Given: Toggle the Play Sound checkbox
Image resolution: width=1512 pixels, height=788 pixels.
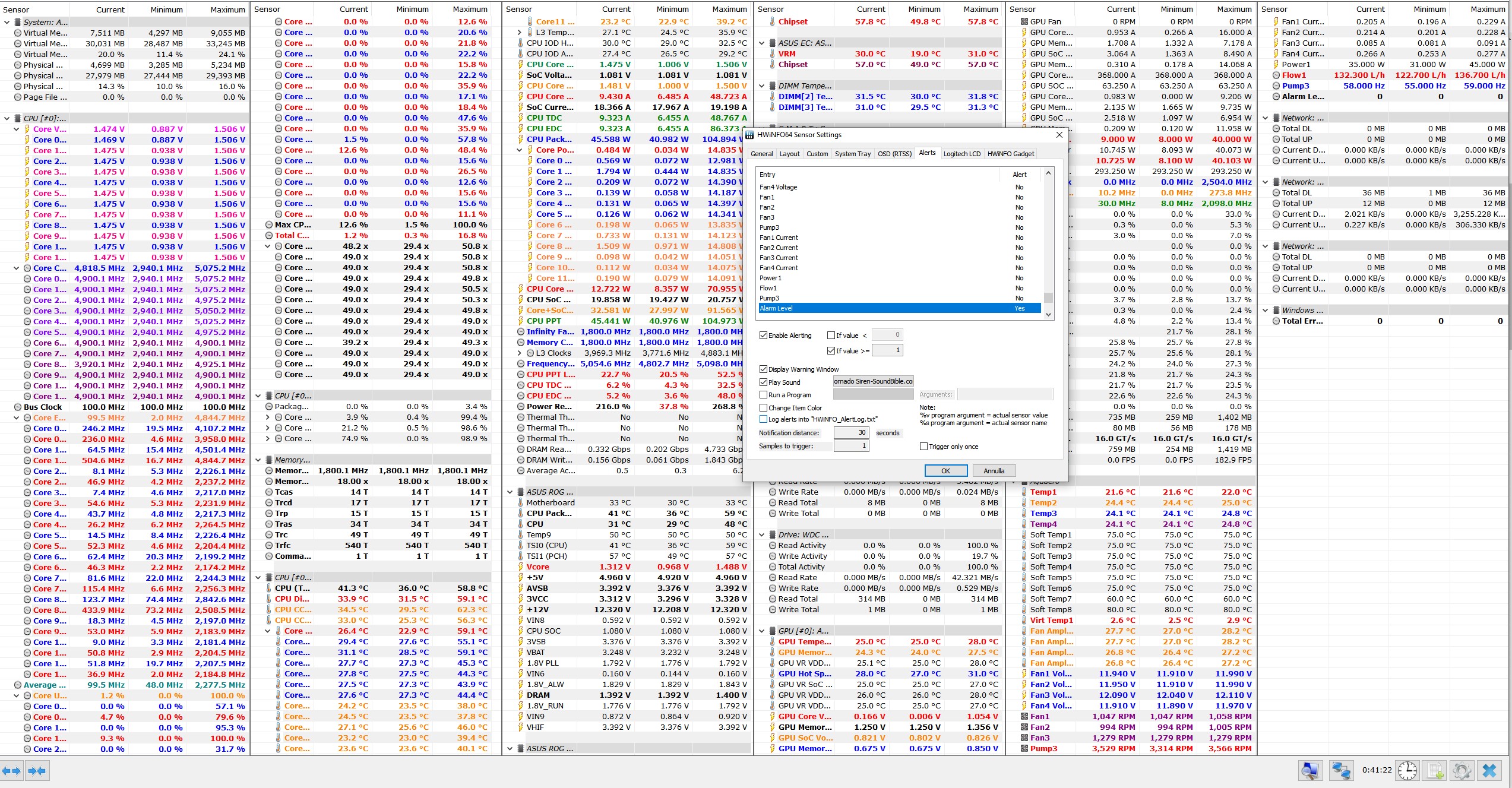Looking at the screenshot, I should point(764,382).
